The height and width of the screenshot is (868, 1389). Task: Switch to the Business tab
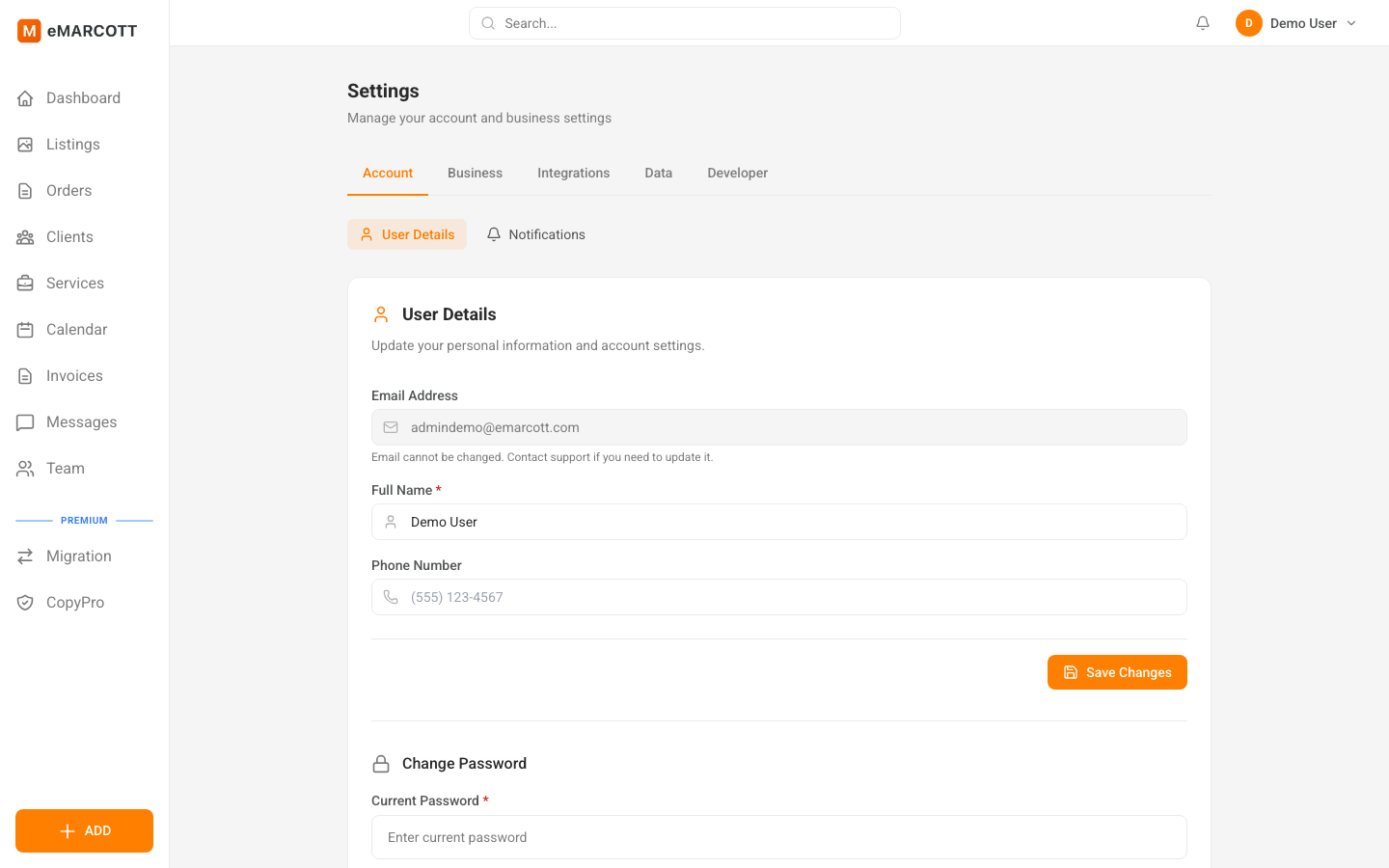(475, 173)
